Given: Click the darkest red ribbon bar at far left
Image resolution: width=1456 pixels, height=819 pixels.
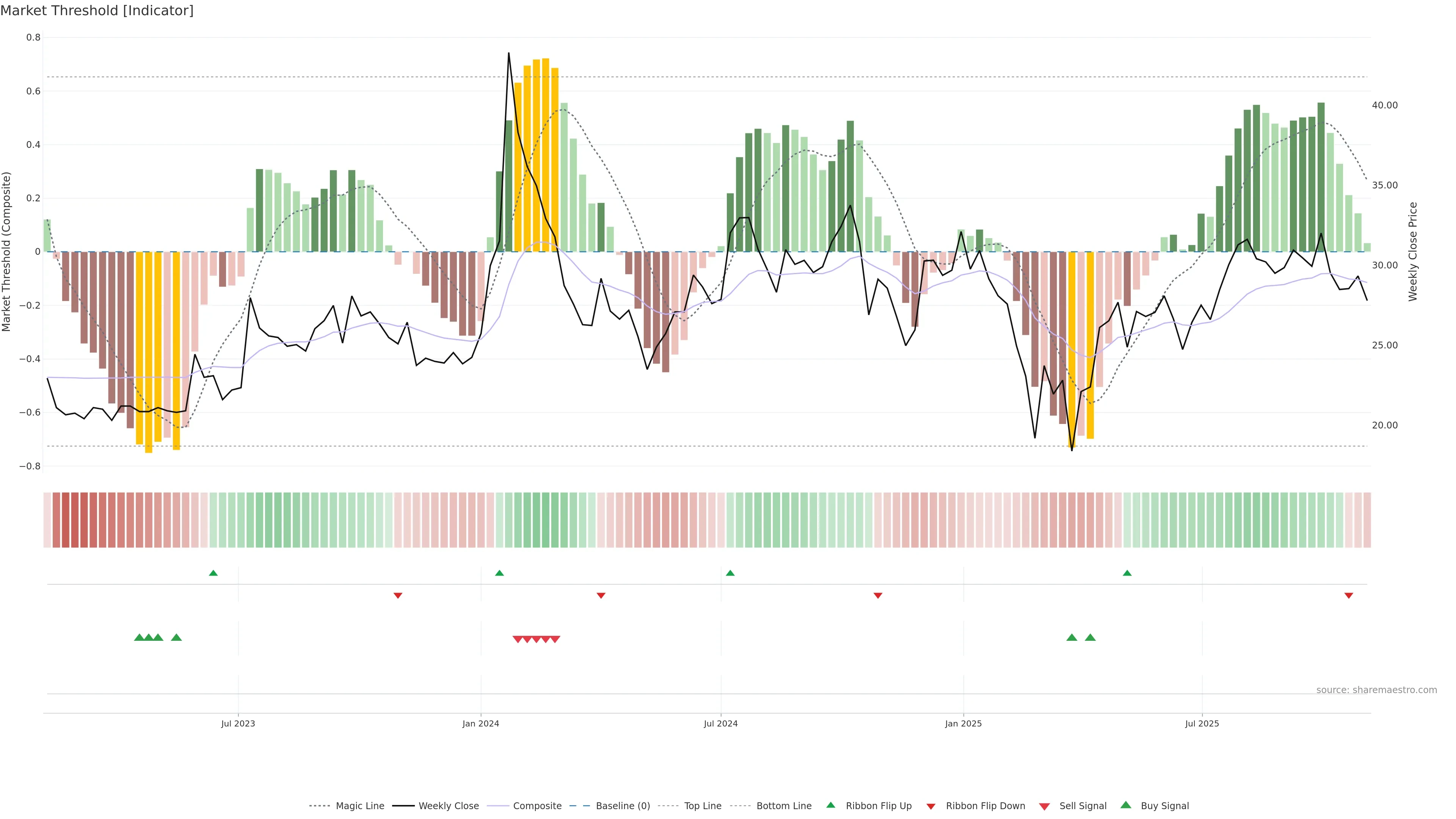Looking at the screenshot, I should coord(66,519).
